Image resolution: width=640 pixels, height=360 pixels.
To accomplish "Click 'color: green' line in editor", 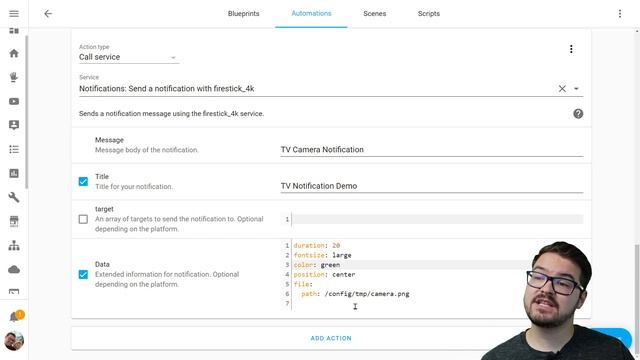I will [x=317, y=265].
